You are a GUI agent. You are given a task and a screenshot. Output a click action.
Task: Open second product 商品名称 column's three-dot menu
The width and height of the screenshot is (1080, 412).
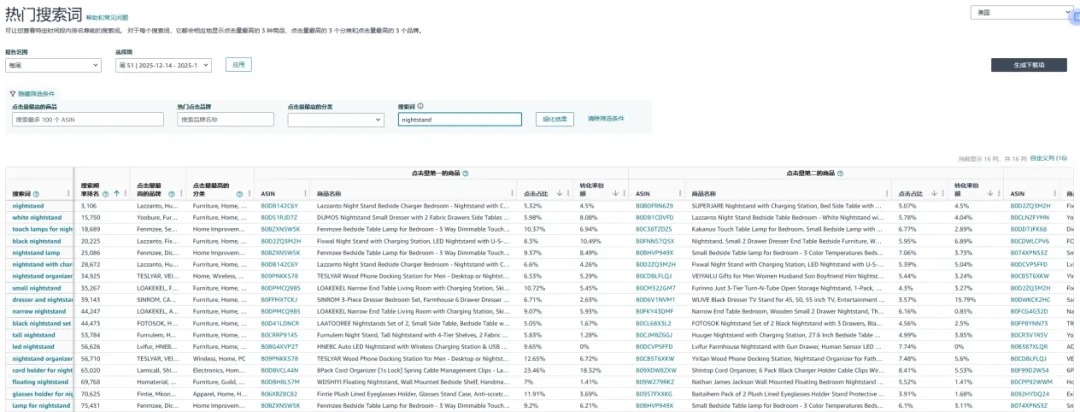click(886, 194)
